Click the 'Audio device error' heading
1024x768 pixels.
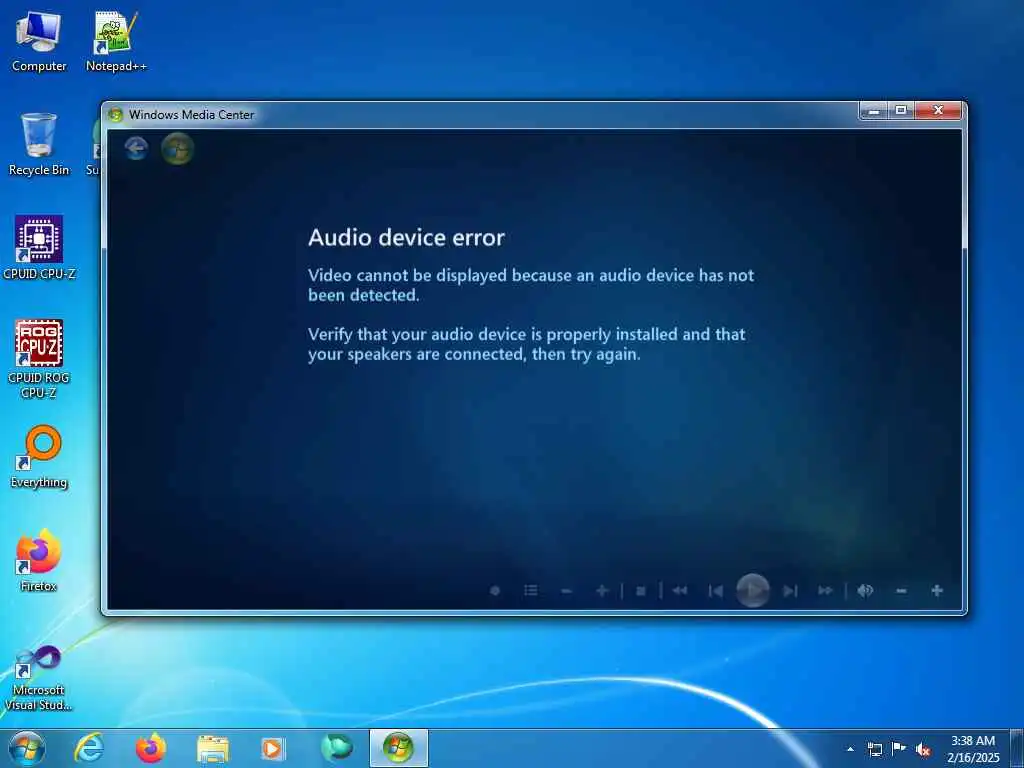click(406, 238)
